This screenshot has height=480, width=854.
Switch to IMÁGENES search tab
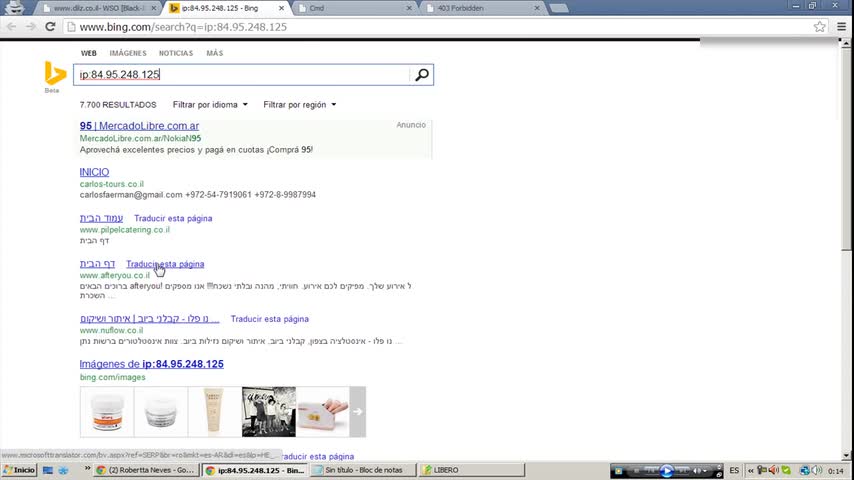(128, 53)
